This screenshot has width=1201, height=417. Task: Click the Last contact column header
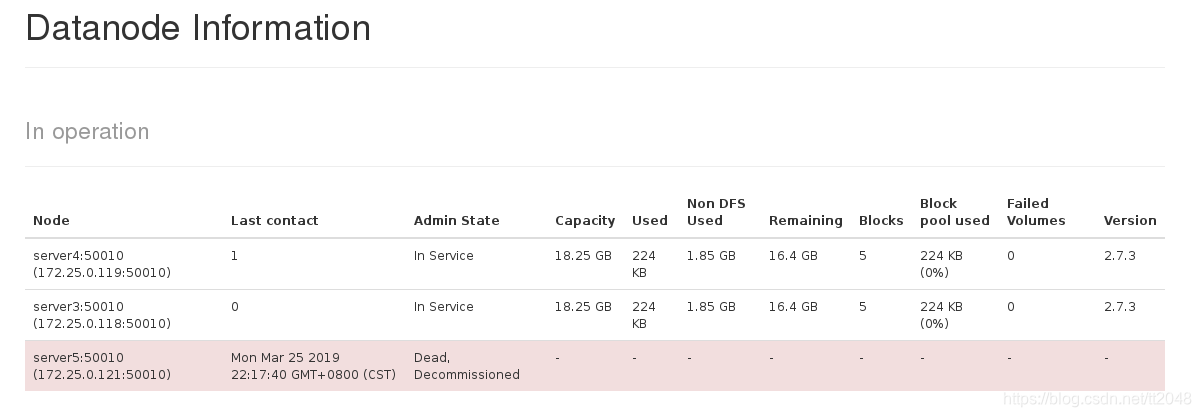point(274,221)
